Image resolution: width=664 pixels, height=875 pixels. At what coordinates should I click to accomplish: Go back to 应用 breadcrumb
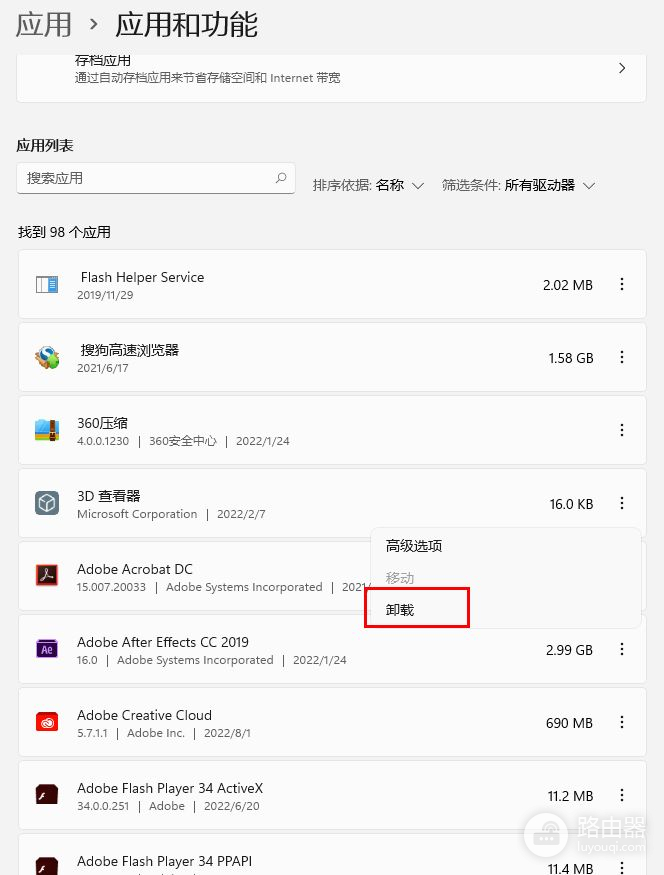[44, 25]
